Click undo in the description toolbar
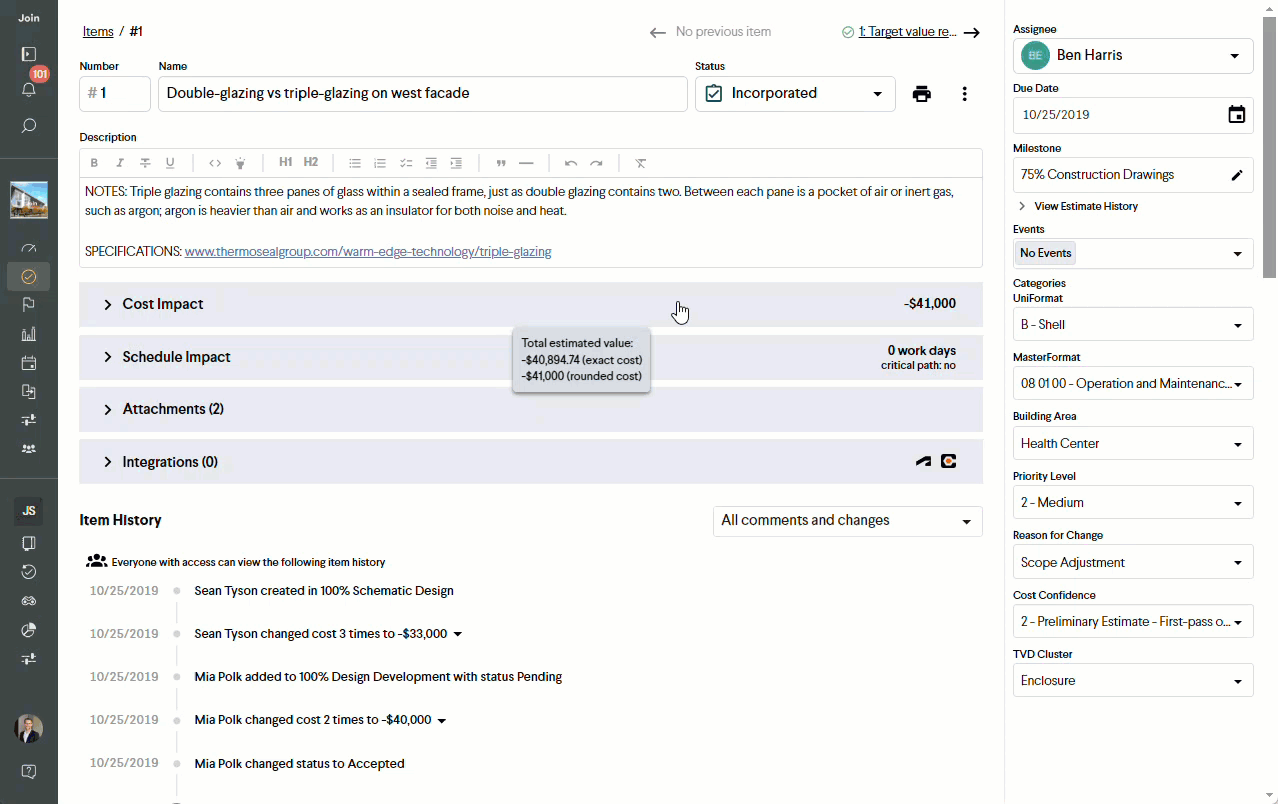The width and height of the screenshot is (1278, 804). 569,163
